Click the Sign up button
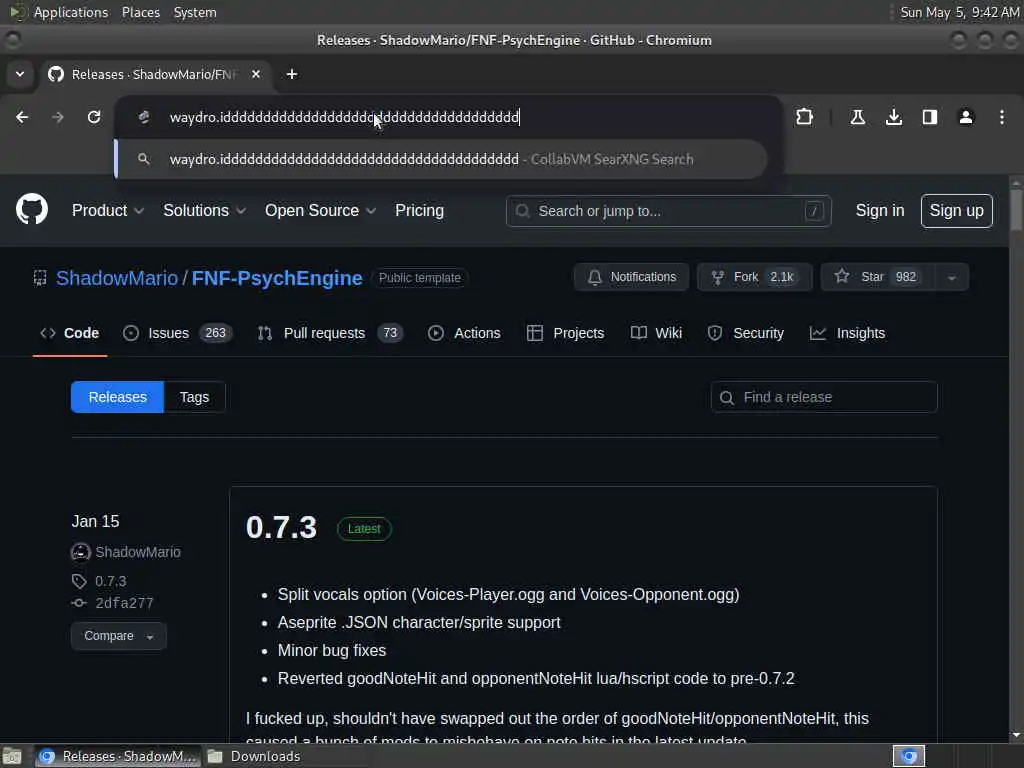Screen dimensions: 1024x768 point(957,211)
